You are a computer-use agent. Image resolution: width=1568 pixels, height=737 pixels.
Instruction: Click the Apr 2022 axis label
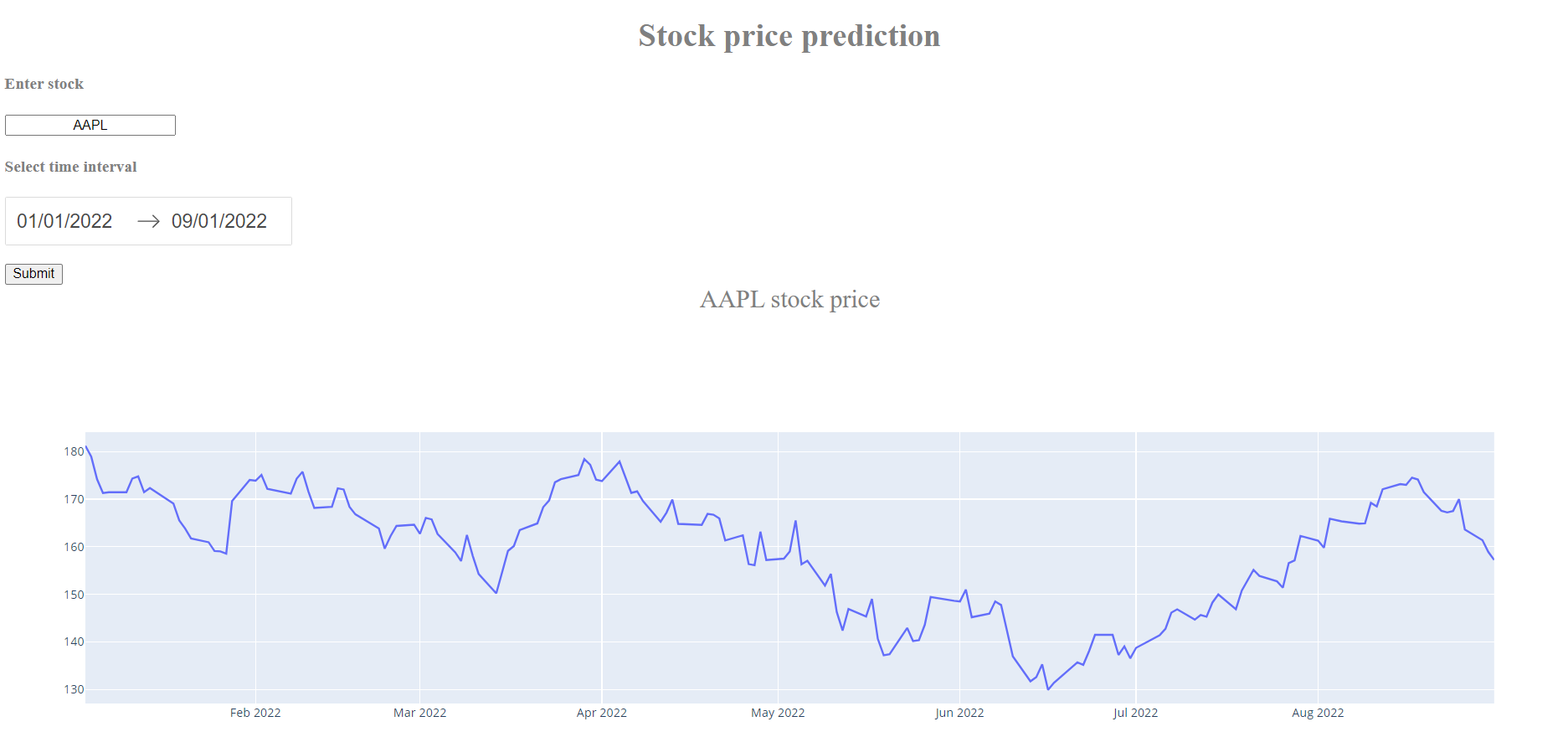[x=601, y=713]
